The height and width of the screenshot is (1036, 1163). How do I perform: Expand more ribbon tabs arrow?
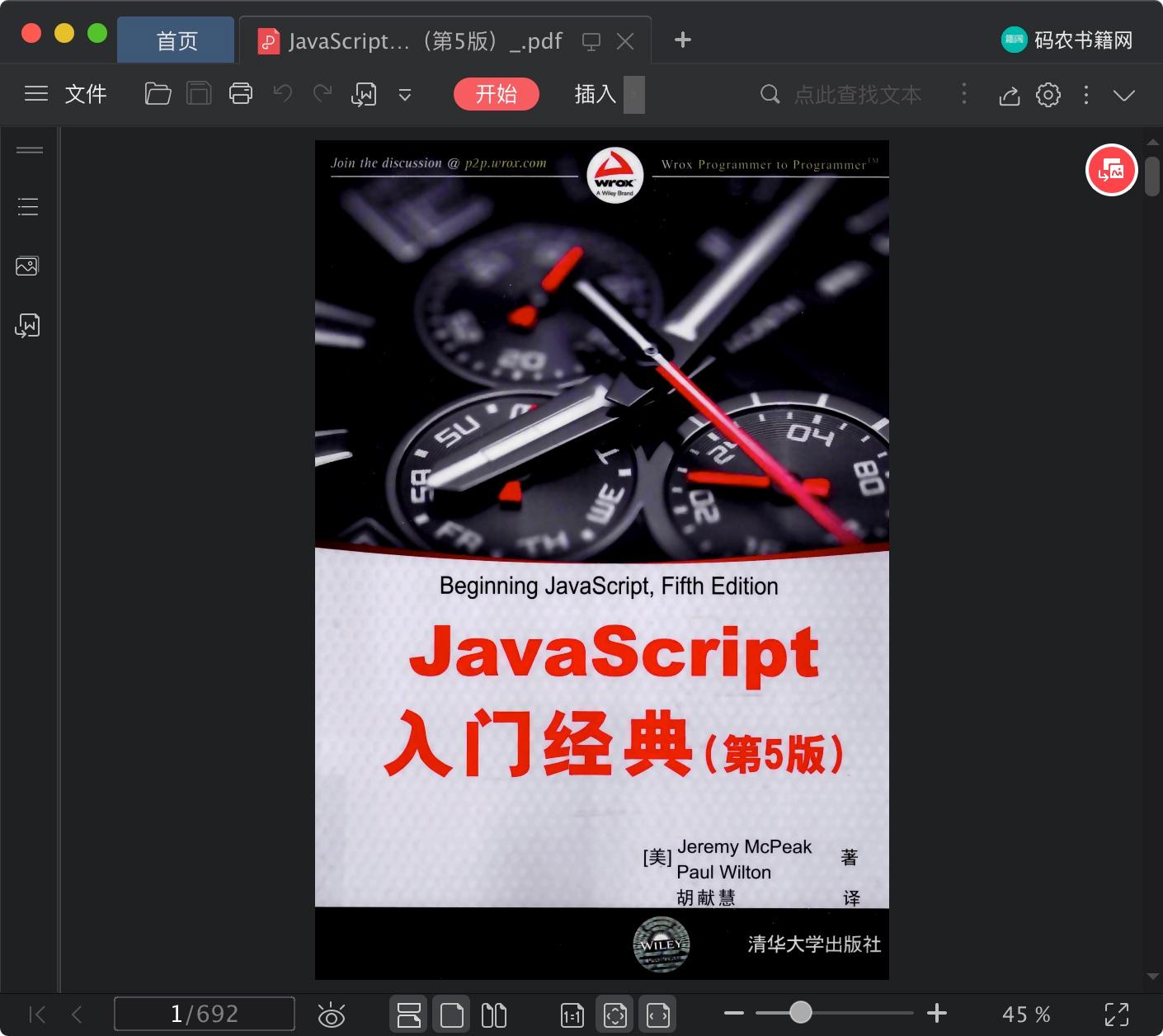tap(634, 94)
